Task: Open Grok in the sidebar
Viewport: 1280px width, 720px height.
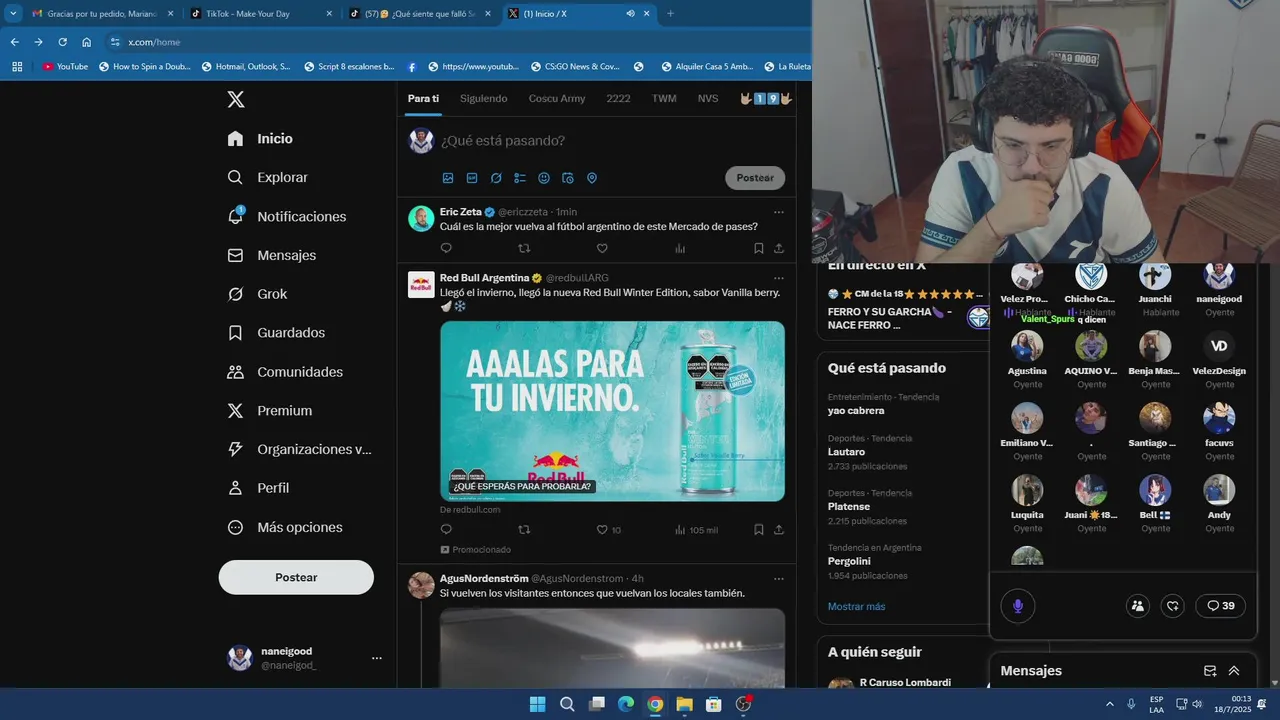Action: pos(257,294)
